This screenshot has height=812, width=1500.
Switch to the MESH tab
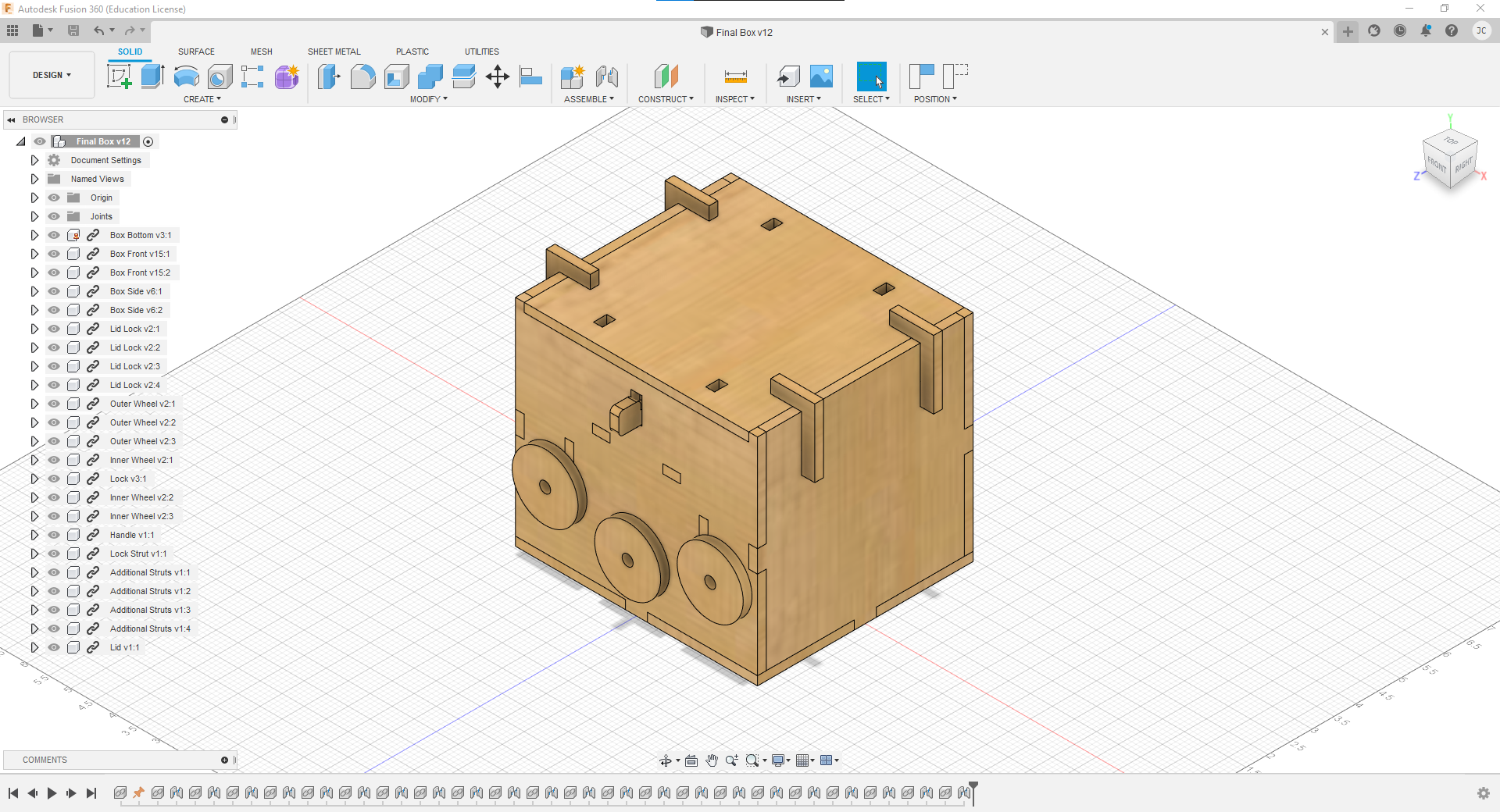[x=262, y=52]
